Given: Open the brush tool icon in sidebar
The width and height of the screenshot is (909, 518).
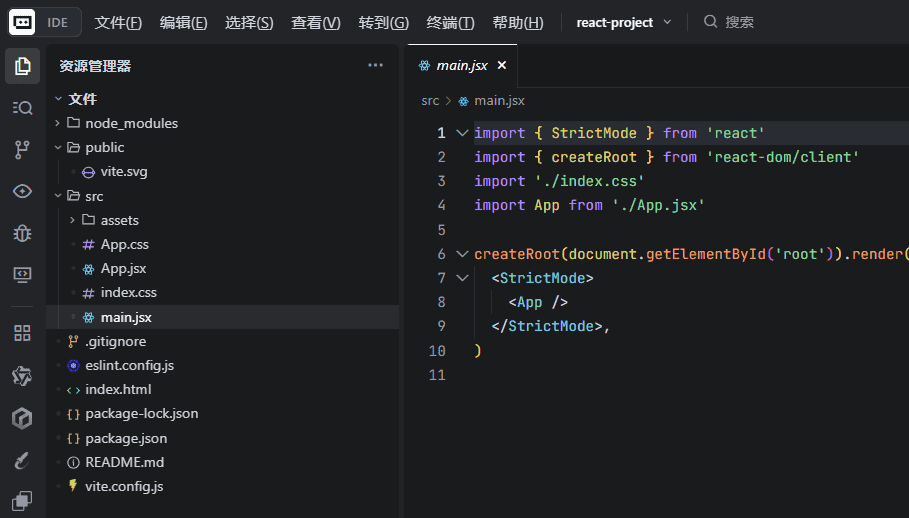Looking at the screenshot, I should [23, 461].
